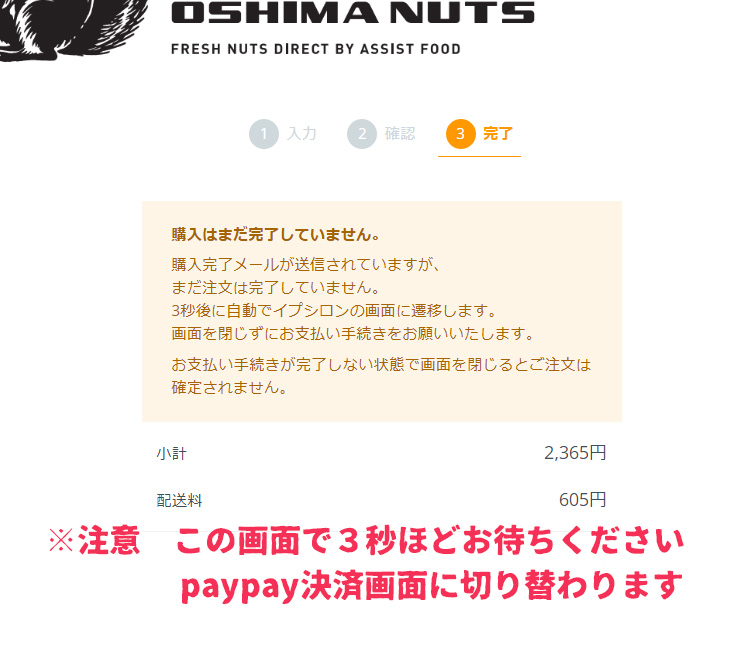The height and width of the screenshot is (648, 737).
Task: Click the red ※注意 wait message
Action: click(367, 540)
